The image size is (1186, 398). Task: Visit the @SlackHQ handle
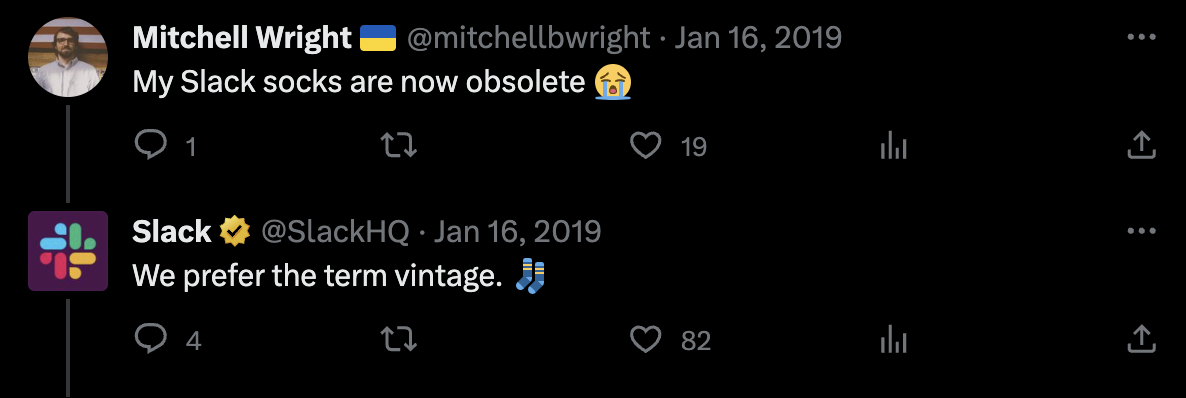pos(335,232)
